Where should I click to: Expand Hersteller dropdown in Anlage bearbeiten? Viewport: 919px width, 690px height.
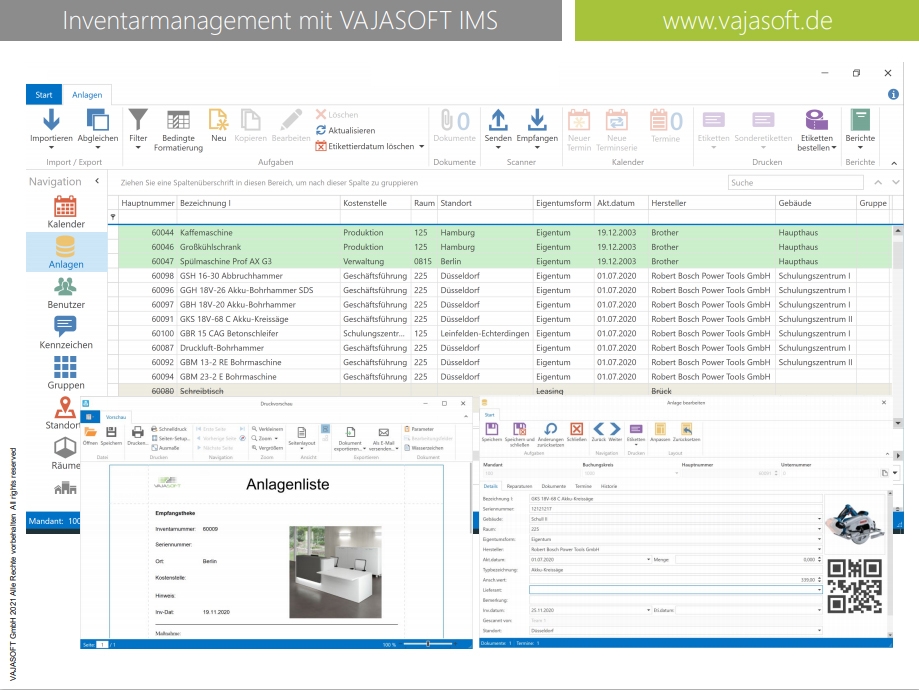coord(819,549)
